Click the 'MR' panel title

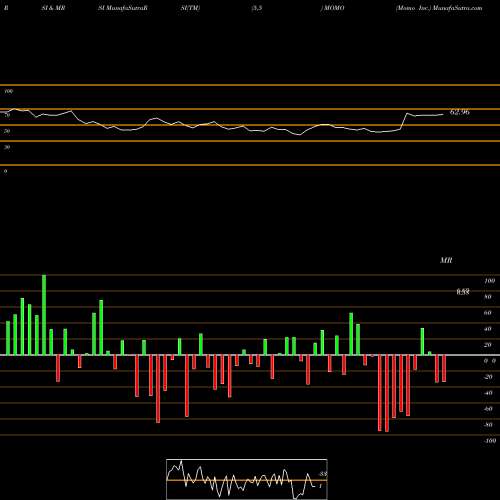click(x=446, y=260)
